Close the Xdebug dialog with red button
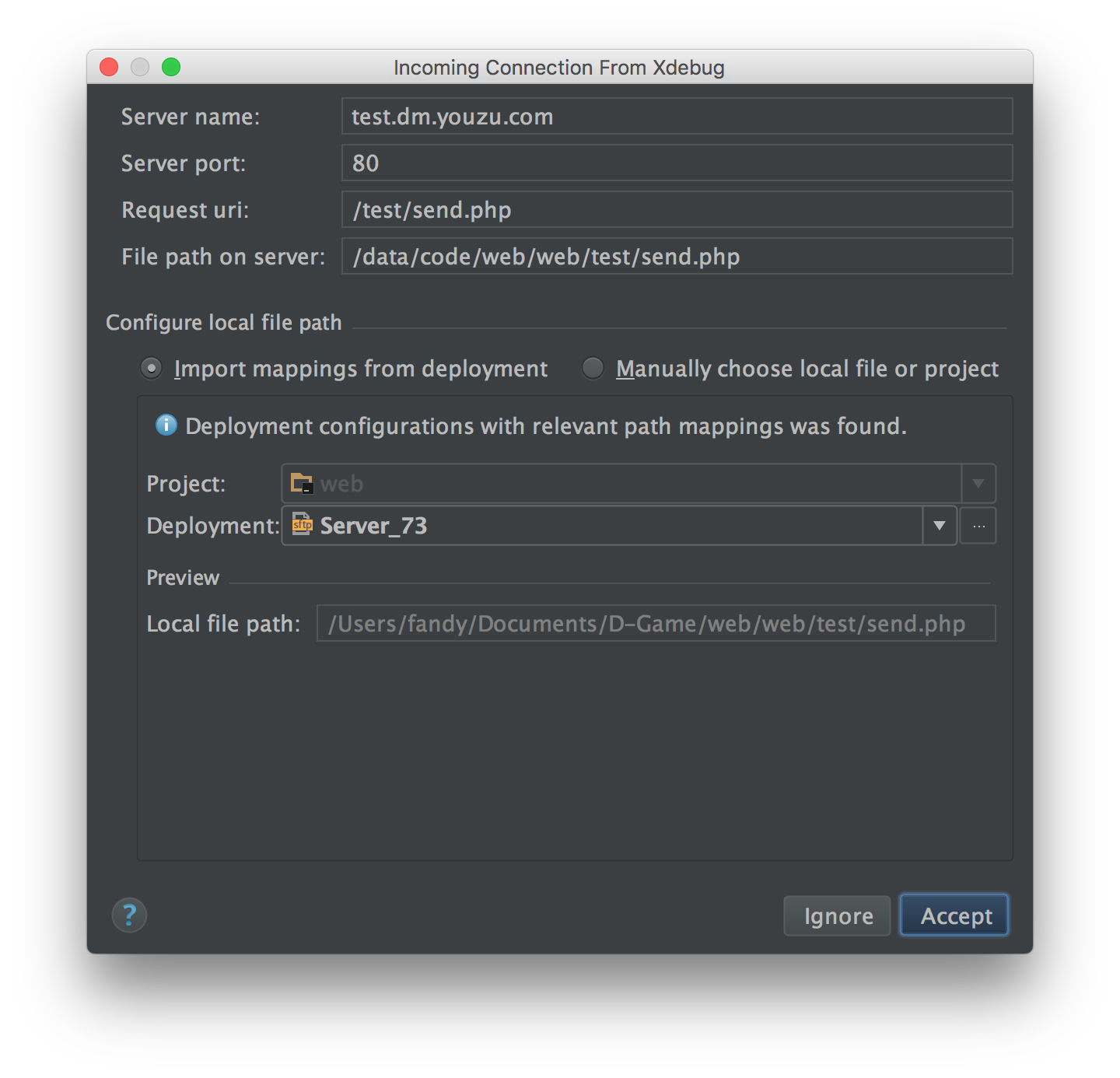This screenshot has width=1120, height=1078. (110, 68)
